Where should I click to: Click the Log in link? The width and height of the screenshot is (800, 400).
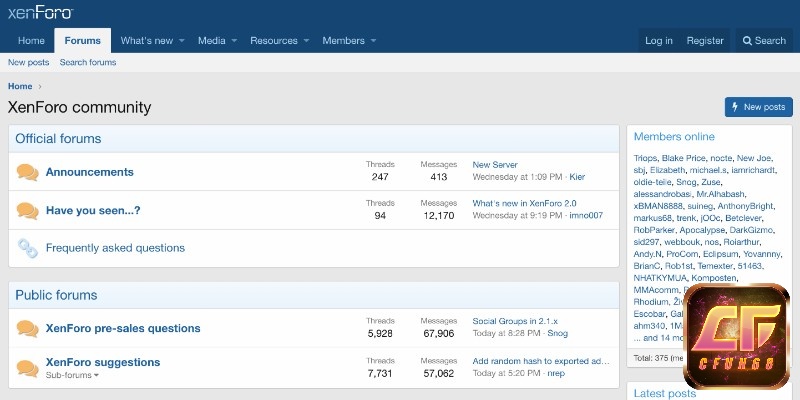pyautogui.click(x=659, y=41)
